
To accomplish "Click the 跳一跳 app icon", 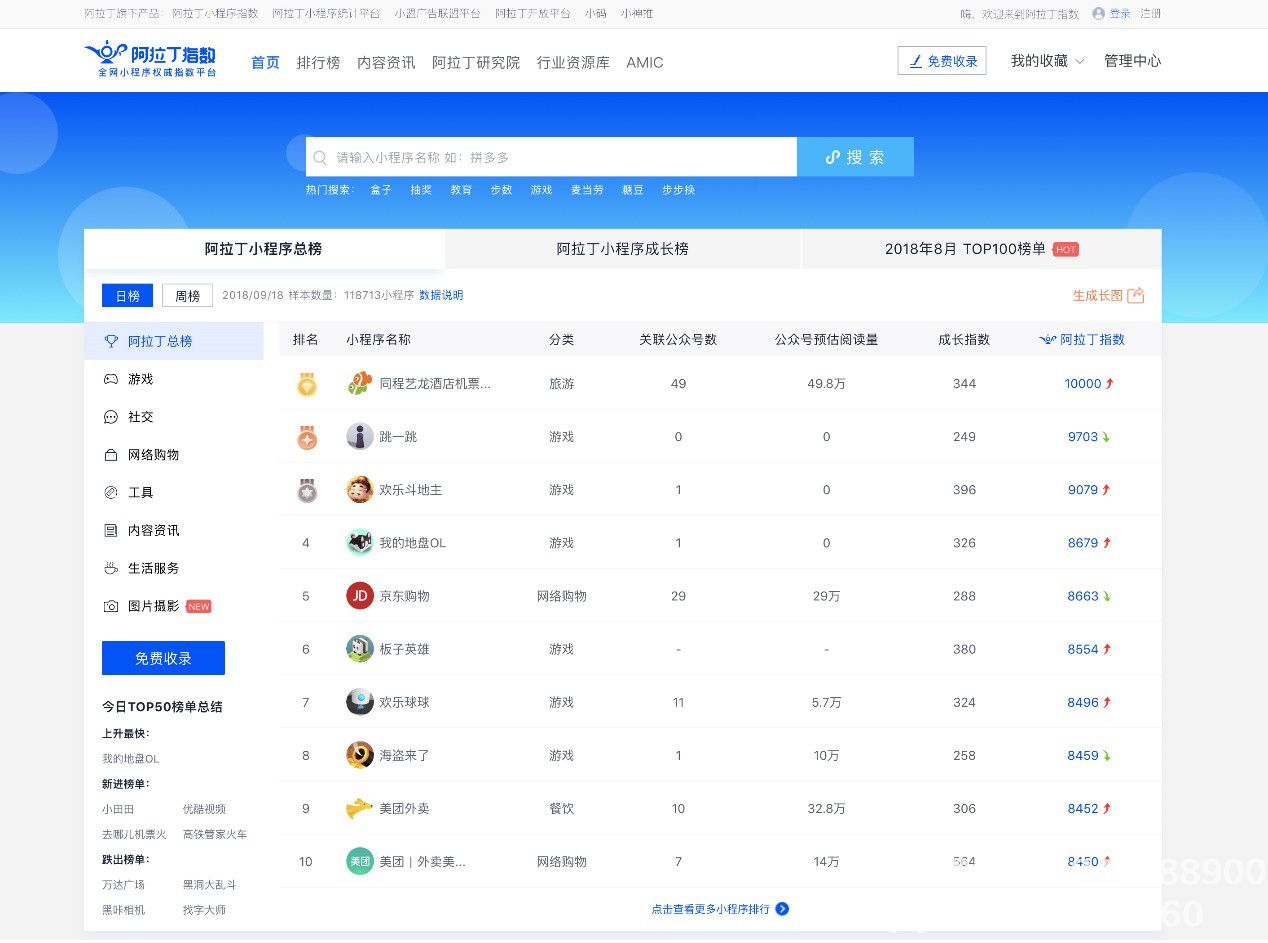I will pos(360,436).
